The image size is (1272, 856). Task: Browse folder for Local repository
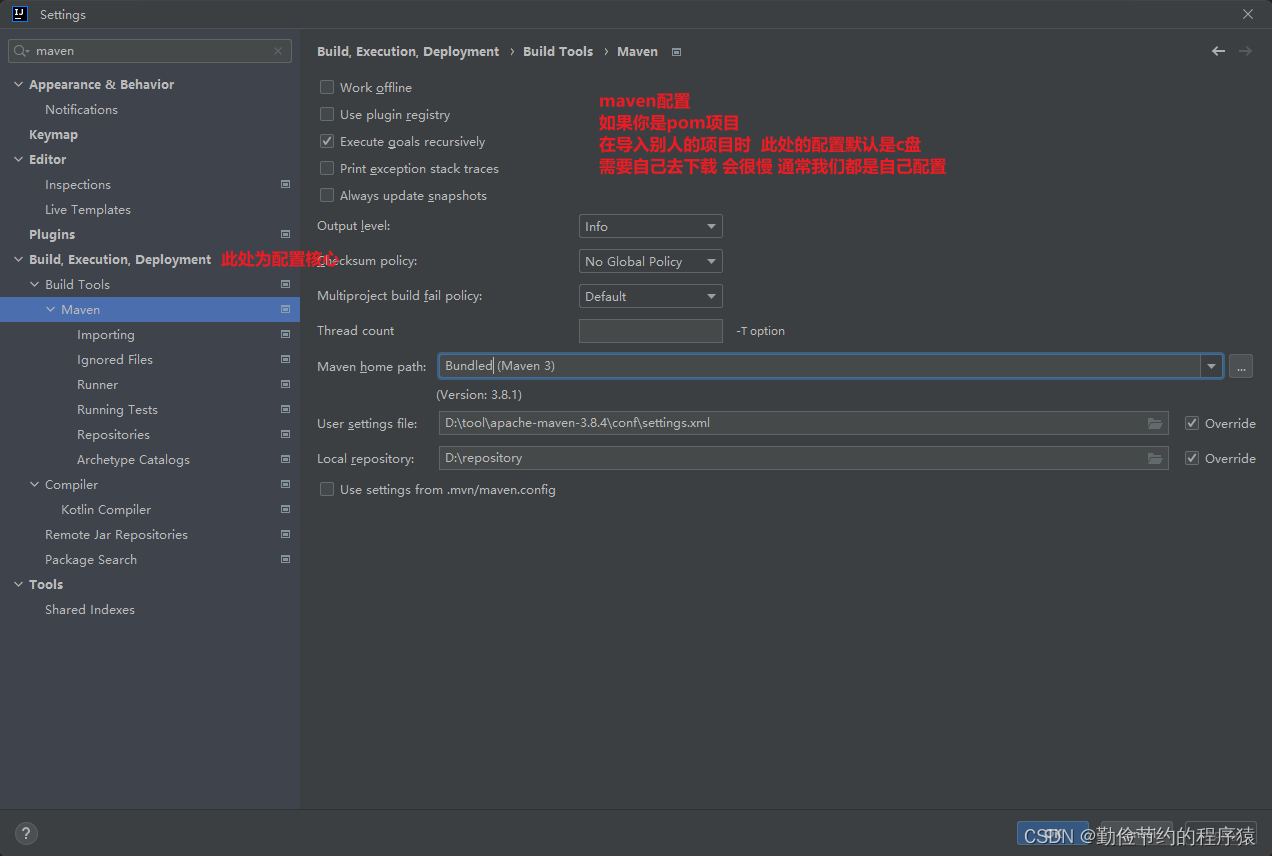click(x=1155, y=458)
